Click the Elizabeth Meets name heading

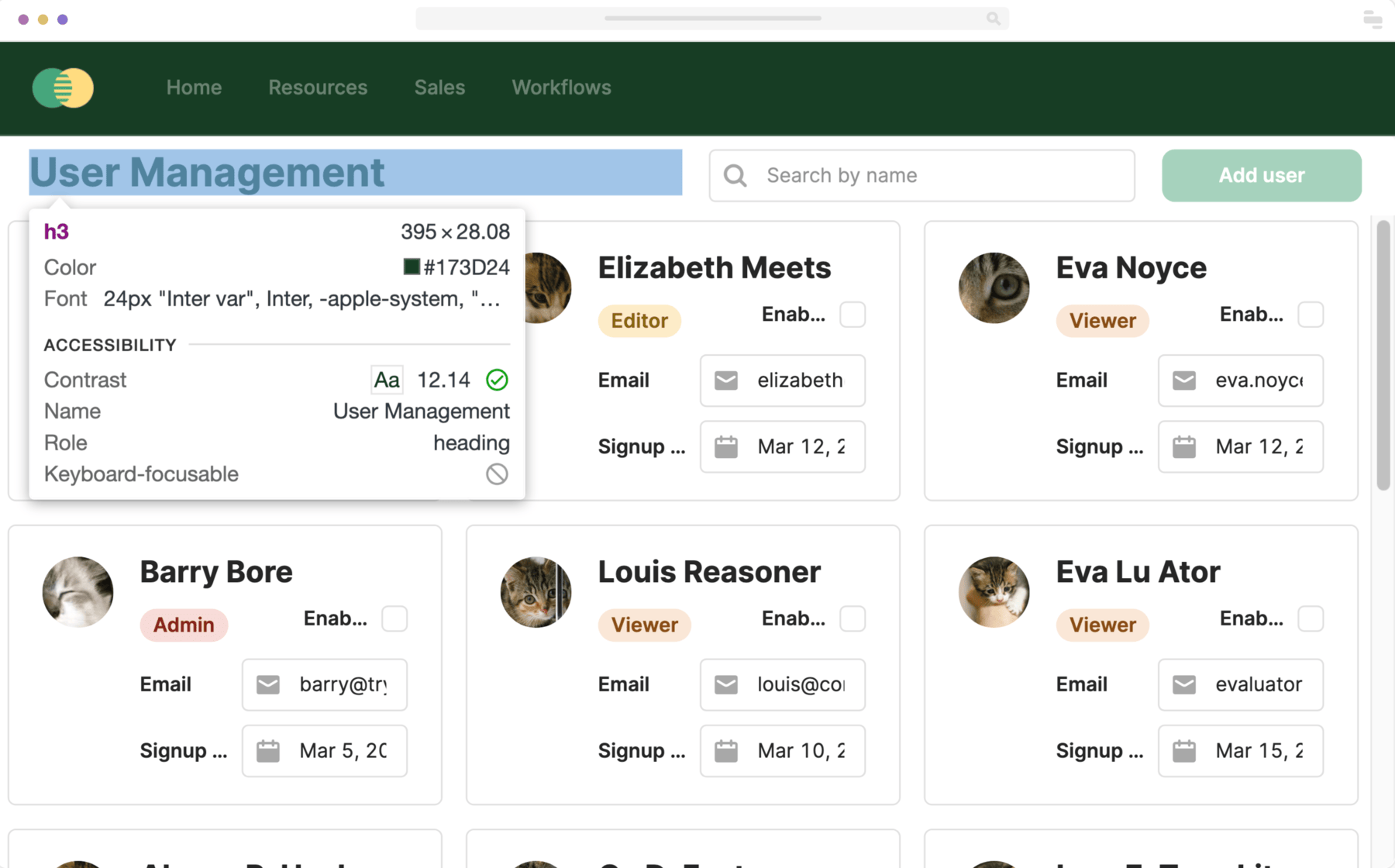[714, 268]
